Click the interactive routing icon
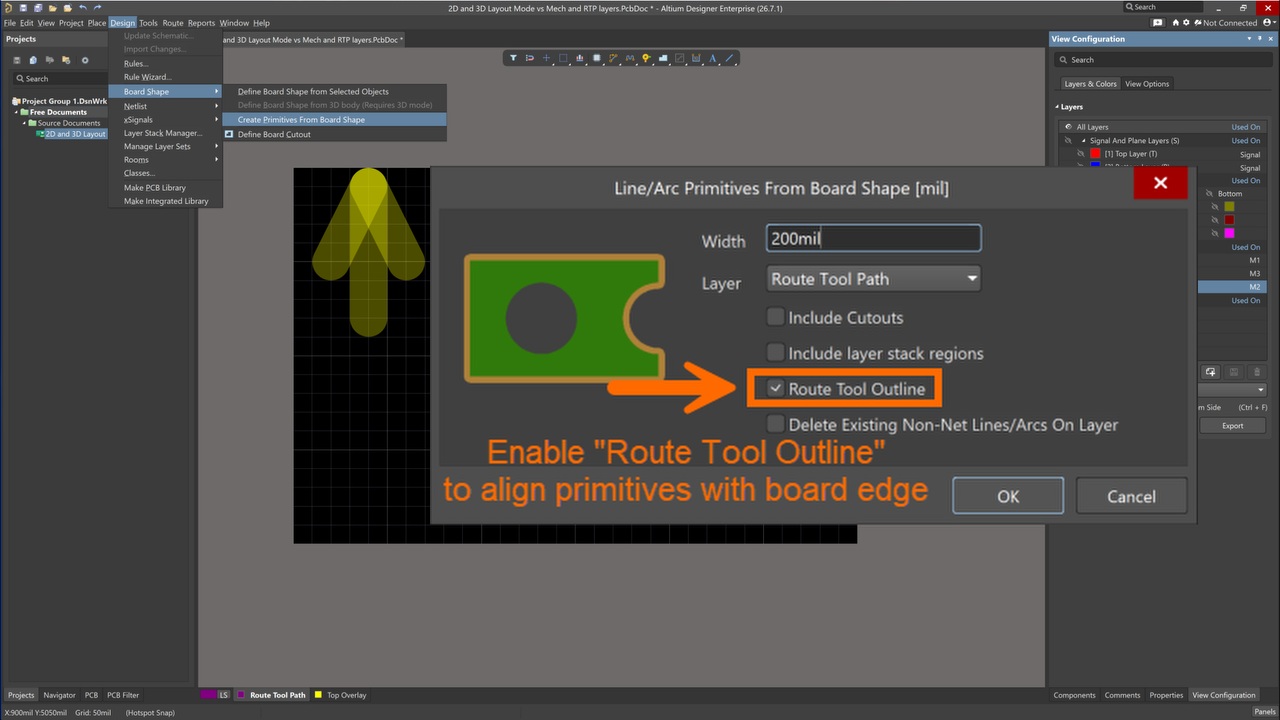 tap(614, 58)
